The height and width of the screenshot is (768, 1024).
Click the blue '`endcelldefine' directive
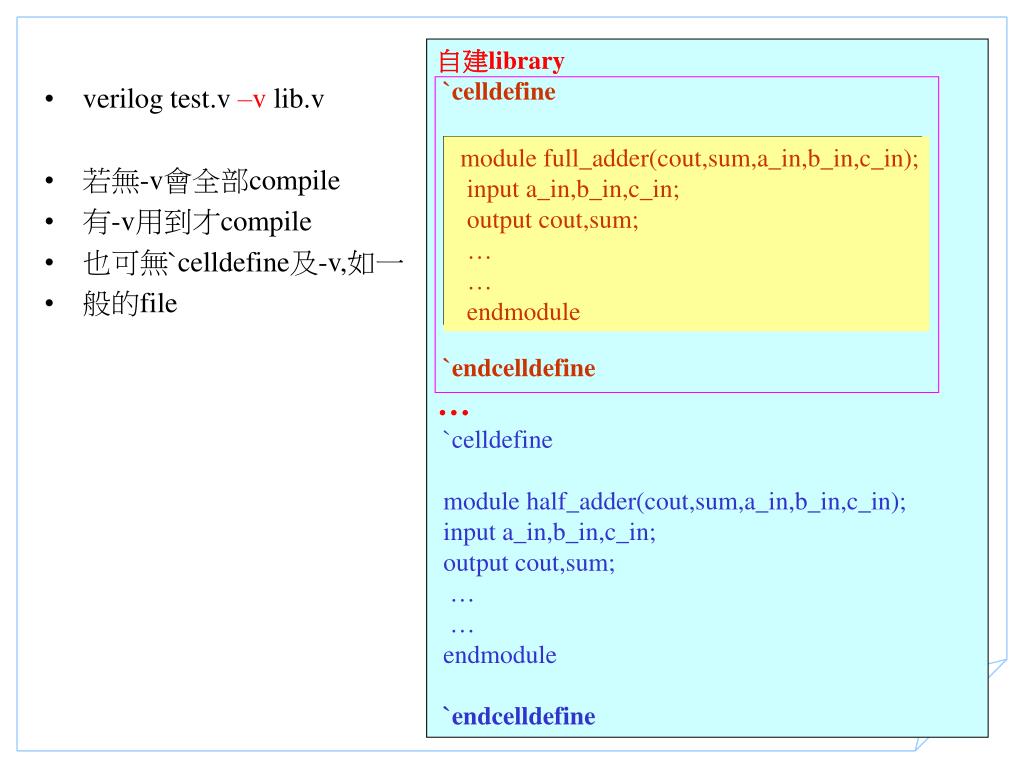[x=519, y=716]
